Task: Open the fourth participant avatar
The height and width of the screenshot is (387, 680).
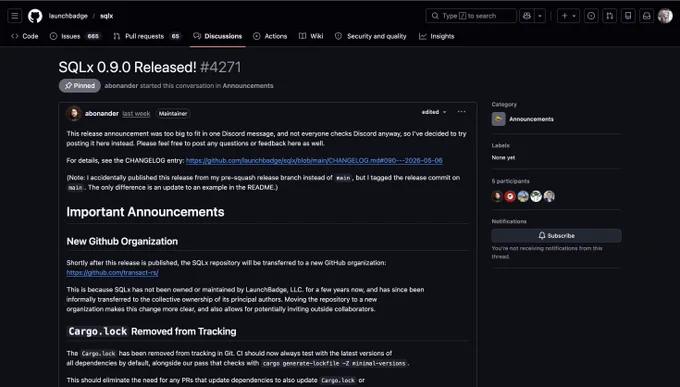Action: coord(536,197)
